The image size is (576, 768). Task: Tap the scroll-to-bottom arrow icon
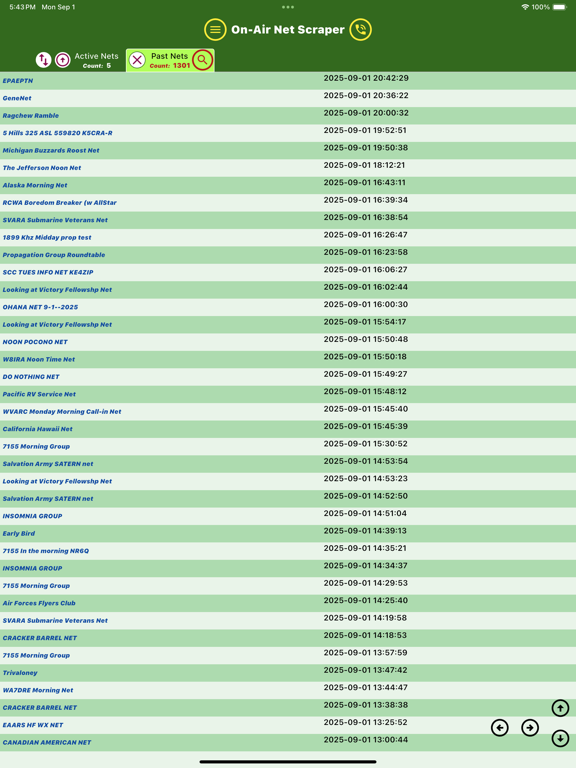pos(560,738)
